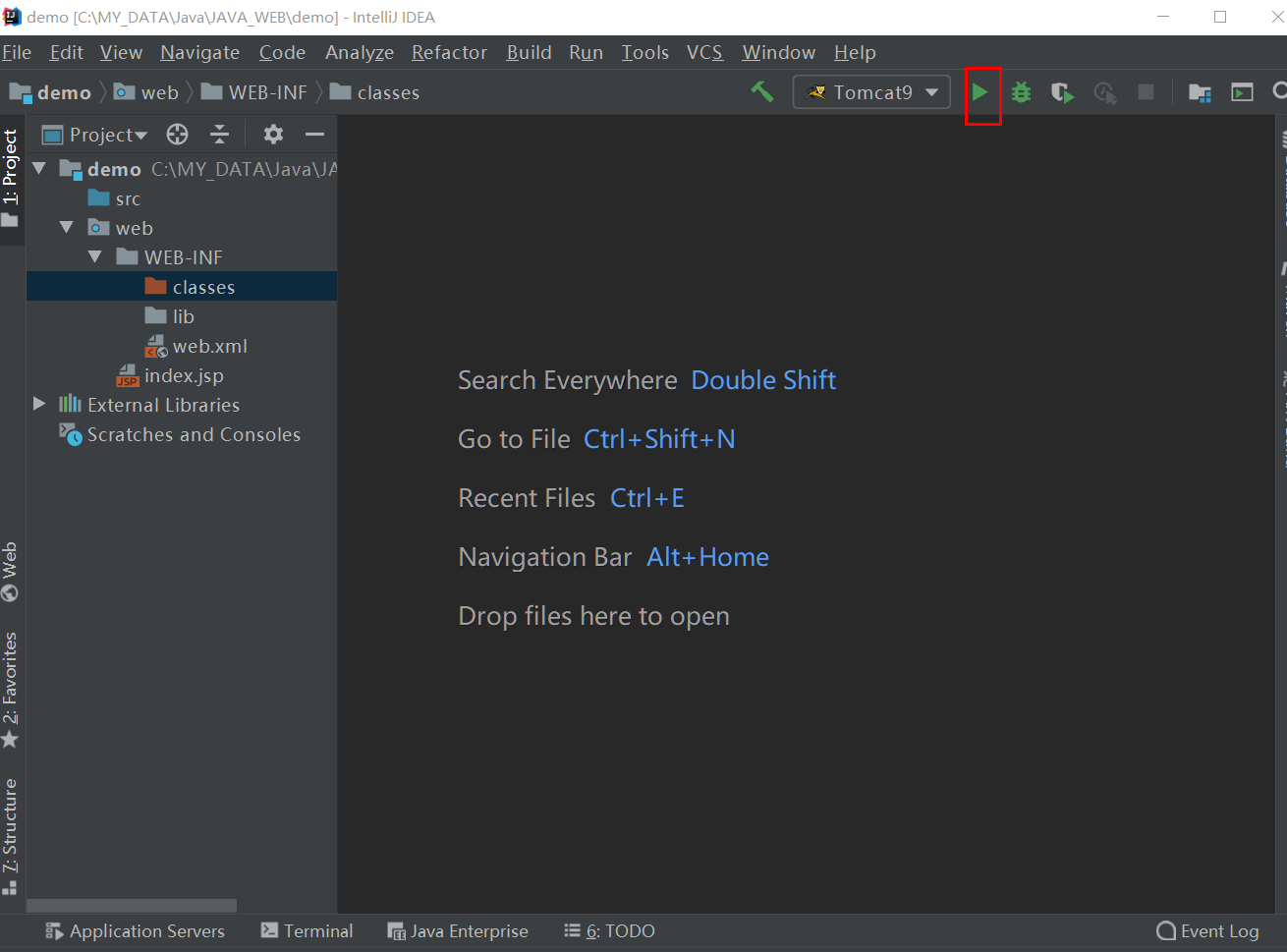Click the WEB-INF breadcrumb in navigation bar
The image size is (1287, 952).
254,92
